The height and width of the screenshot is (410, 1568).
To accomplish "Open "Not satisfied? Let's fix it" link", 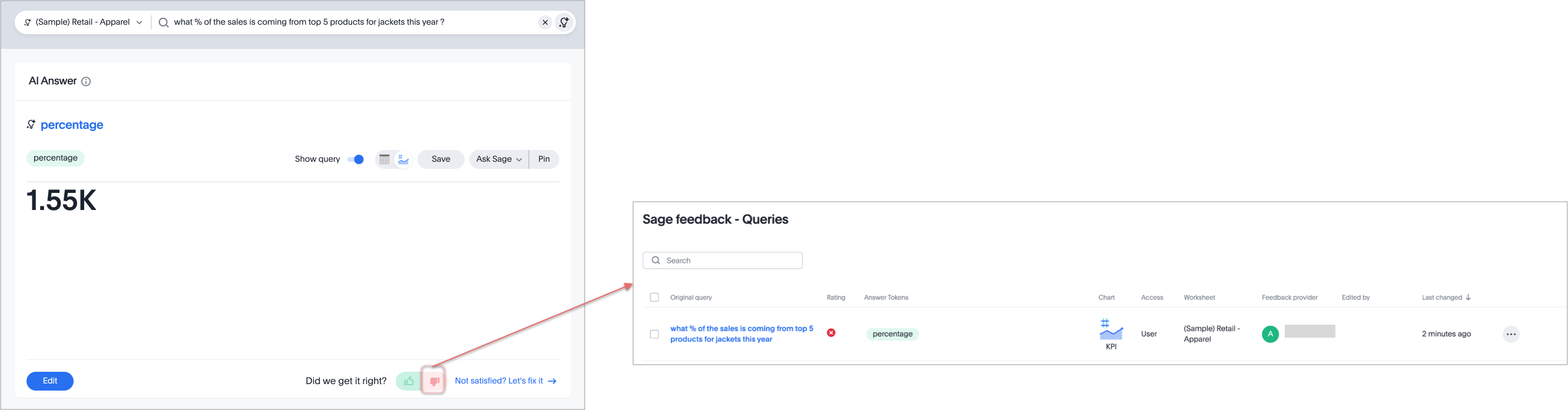I will pos(505,381).
